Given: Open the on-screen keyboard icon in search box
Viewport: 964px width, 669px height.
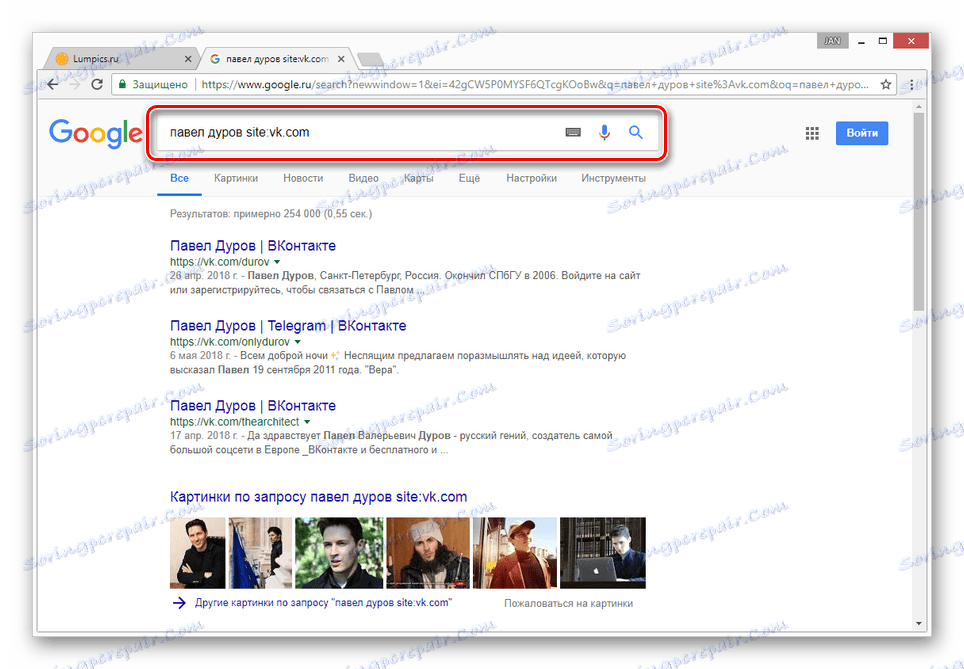Looking at the screenshot, I should click(573, 132).
